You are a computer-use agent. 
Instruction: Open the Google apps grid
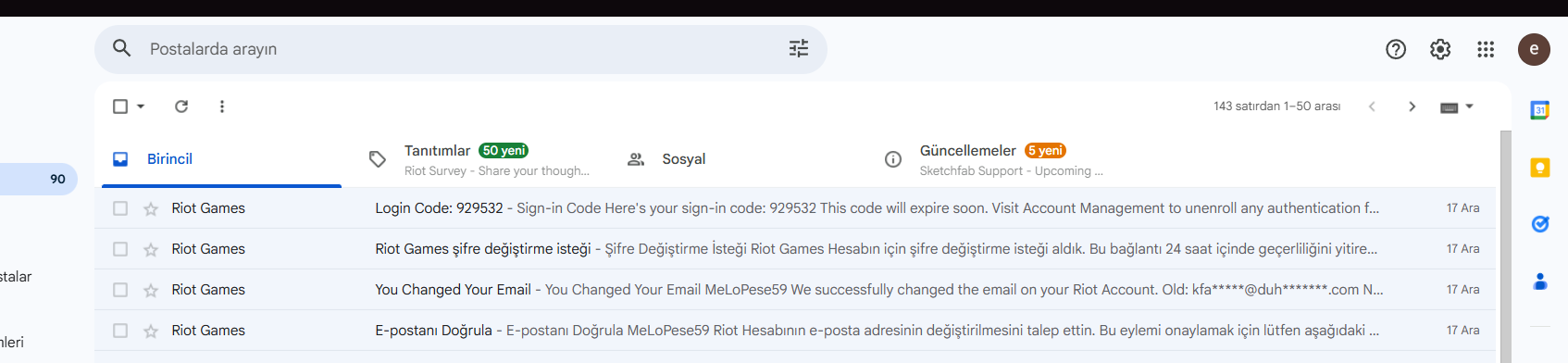1486,49
